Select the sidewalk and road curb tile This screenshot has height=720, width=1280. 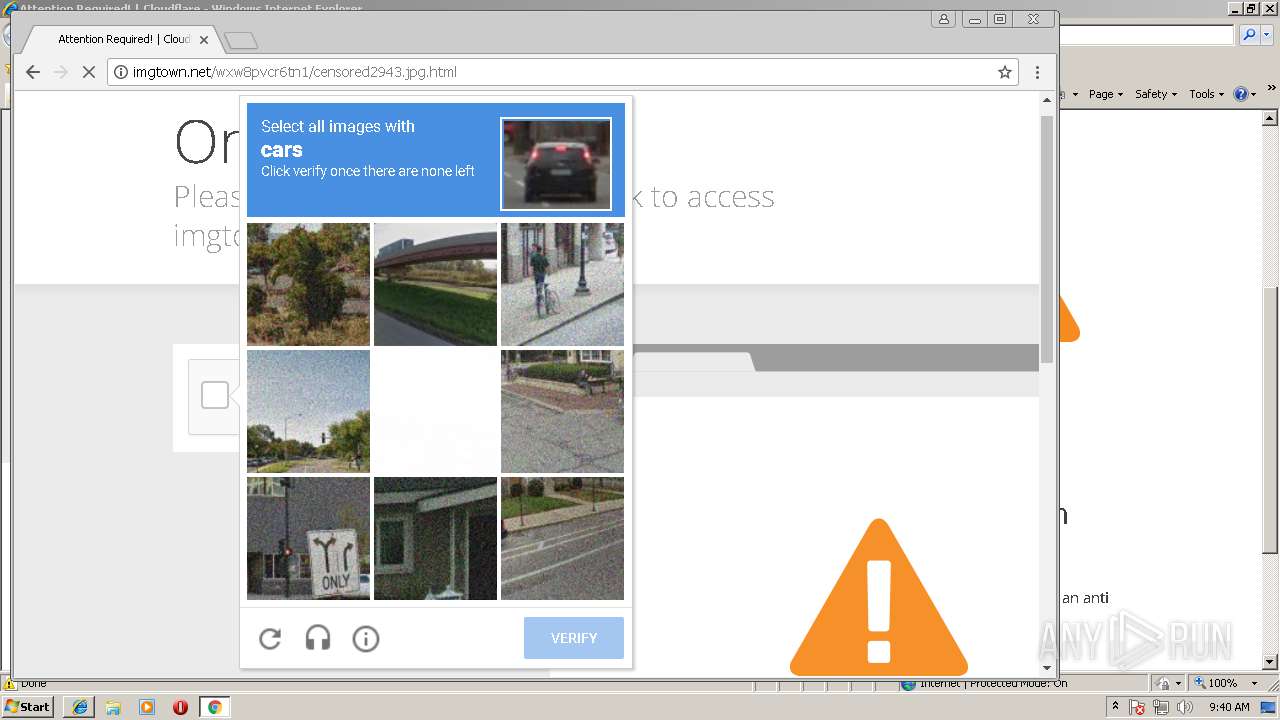pos(562,538)
